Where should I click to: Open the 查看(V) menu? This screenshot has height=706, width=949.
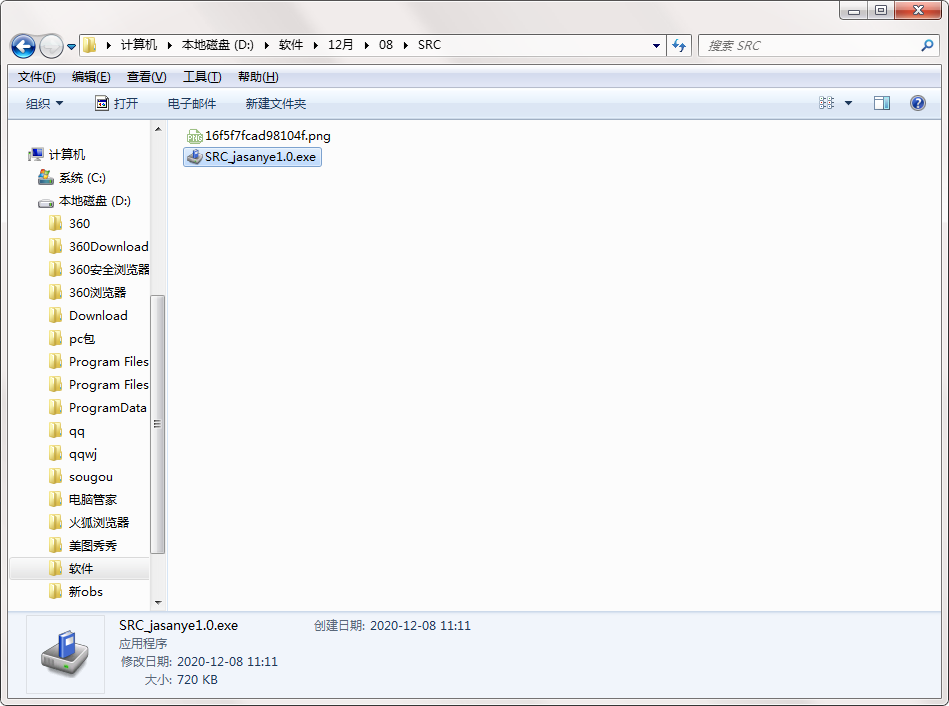[146, 77]
